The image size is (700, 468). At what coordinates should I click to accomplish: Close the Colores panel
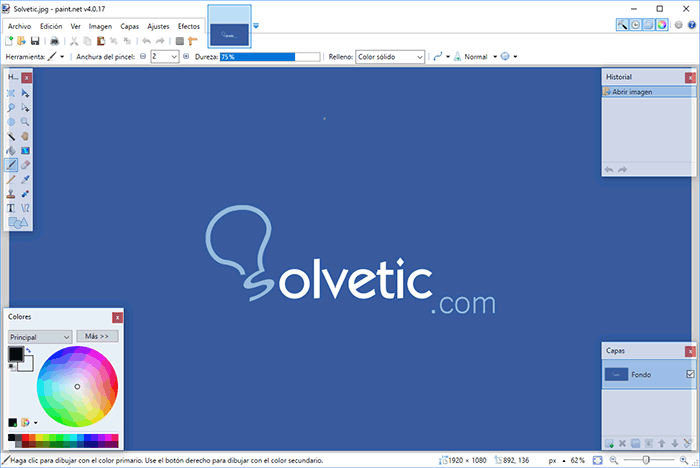[117, 318]
